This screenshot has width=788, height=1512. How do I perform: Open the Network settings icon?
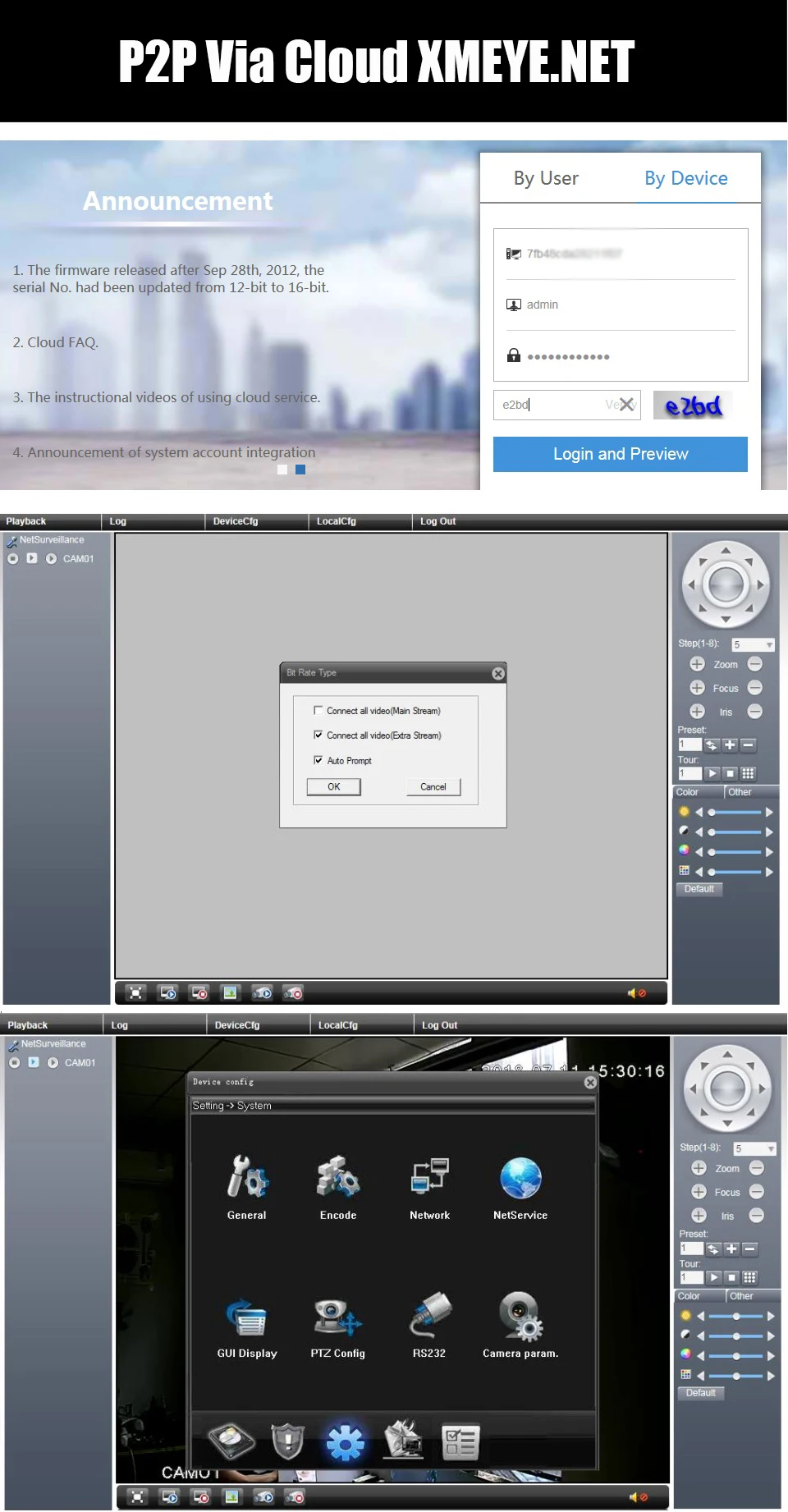click(429, 1175)
